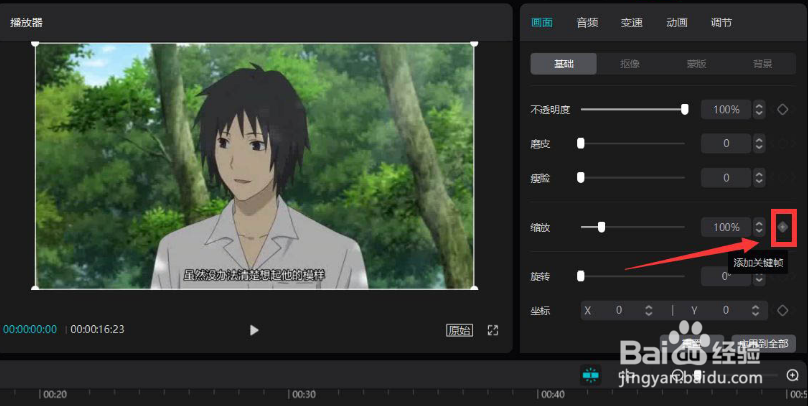Play the video in the player

coord(254,330)
